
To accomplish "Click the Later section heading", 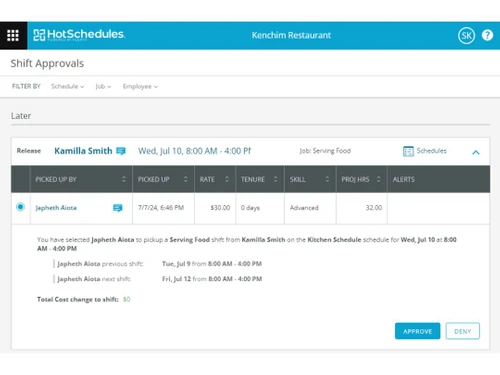I will [21, 116].
